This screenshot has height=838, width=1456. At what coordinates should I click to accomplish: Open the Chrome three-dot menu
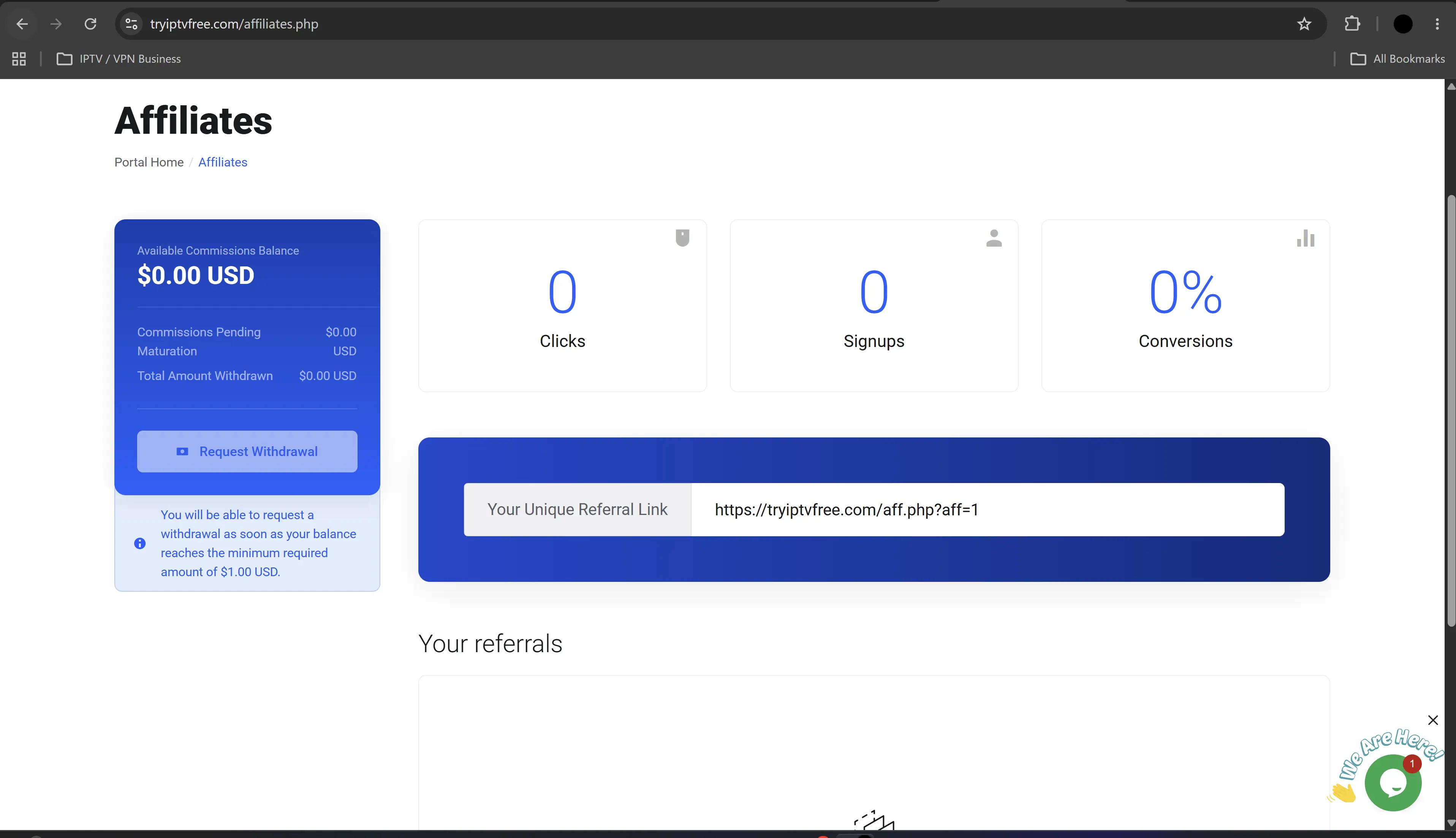[1437, 24]
